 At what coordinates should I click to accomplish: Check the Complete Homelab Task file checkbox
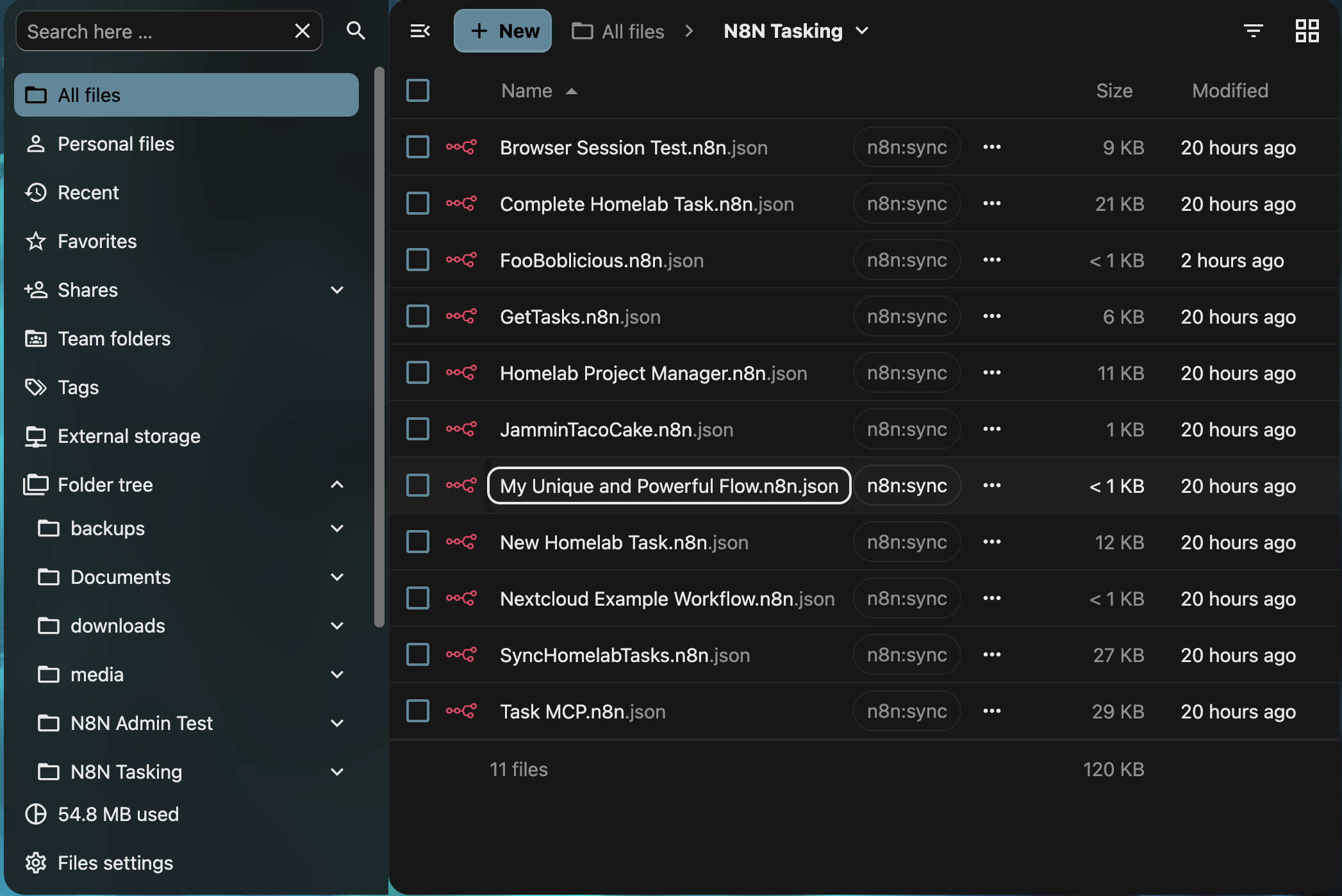point(418,204)
